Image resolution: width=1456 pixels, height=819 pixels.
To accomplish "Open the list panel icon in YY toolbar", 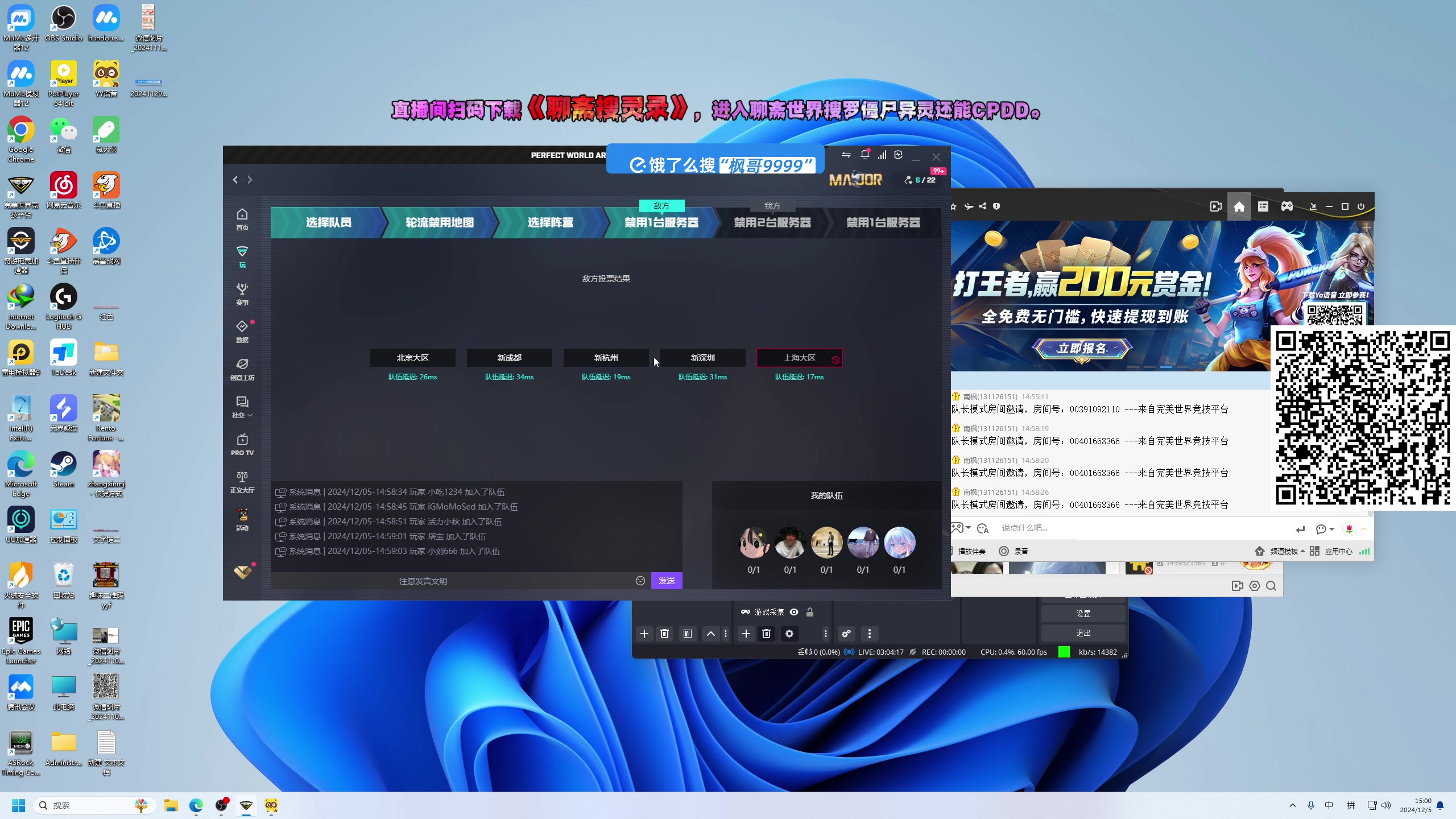I will 1263,206.
